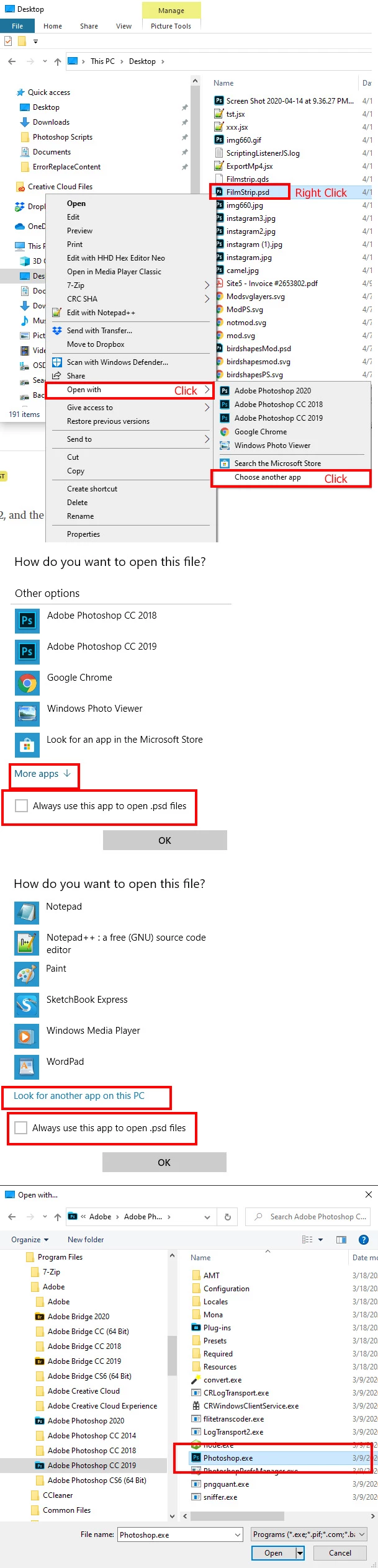Select the WordPad app icon
Image resolution: width=378 pixels, height=1568 pixels.
coord(27,1067)
